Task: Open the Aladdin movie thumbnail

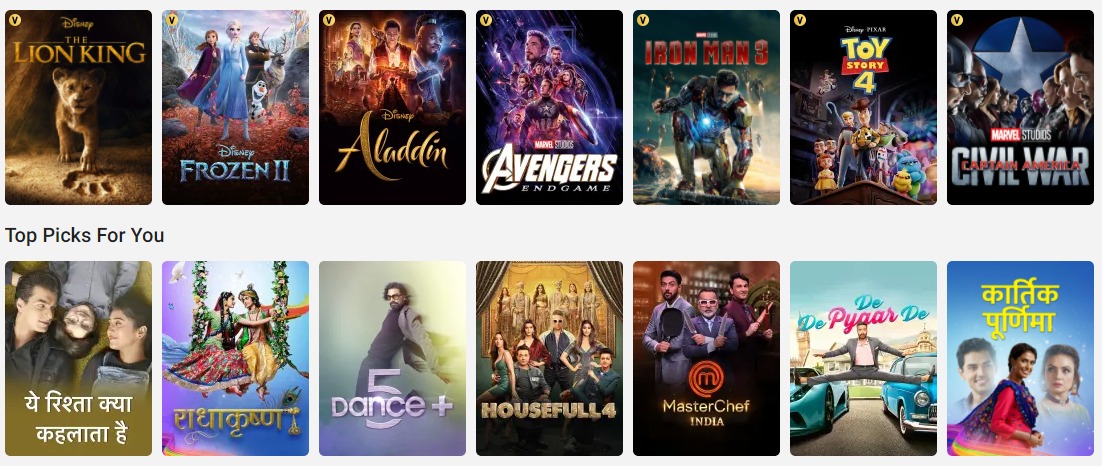Action: [x=392, y=107]
